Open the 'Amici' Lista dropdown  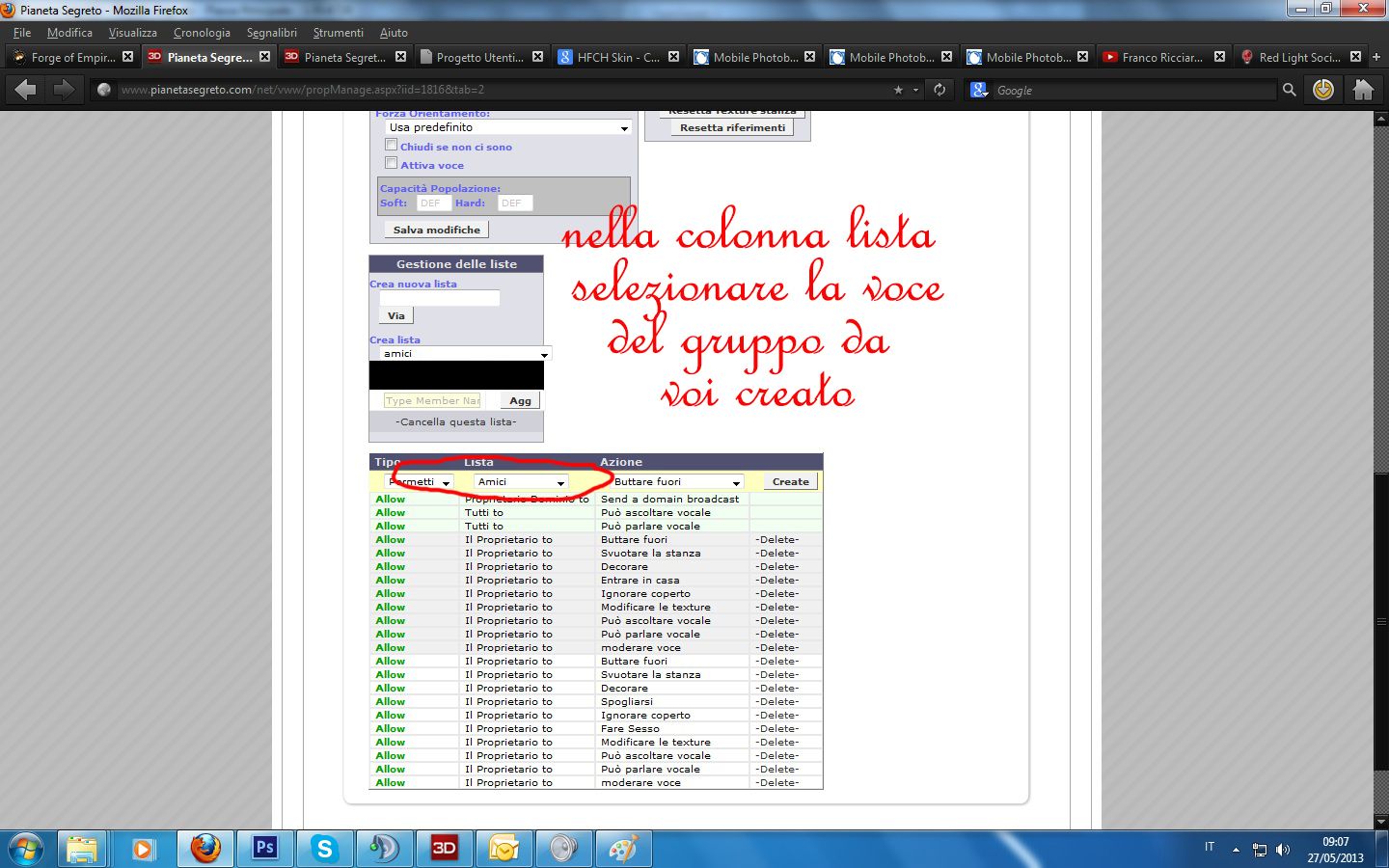521,481
